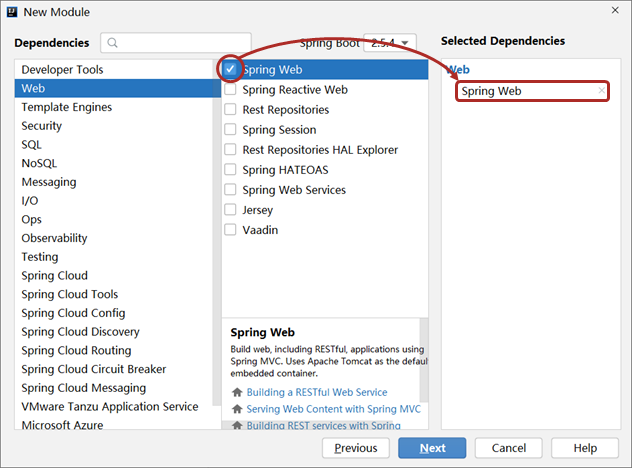Viewport: 632px width, 468px height.
Task: Select the Security category
Action: [x=42, y=126]
